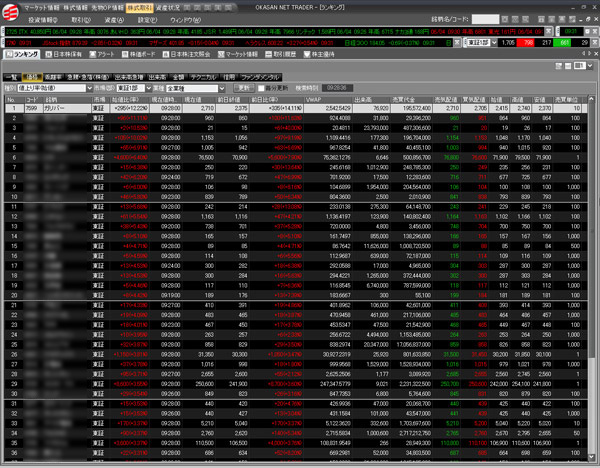
Task: Toggle the 差分更新 checkbox
Action: (x=261, y=88)
